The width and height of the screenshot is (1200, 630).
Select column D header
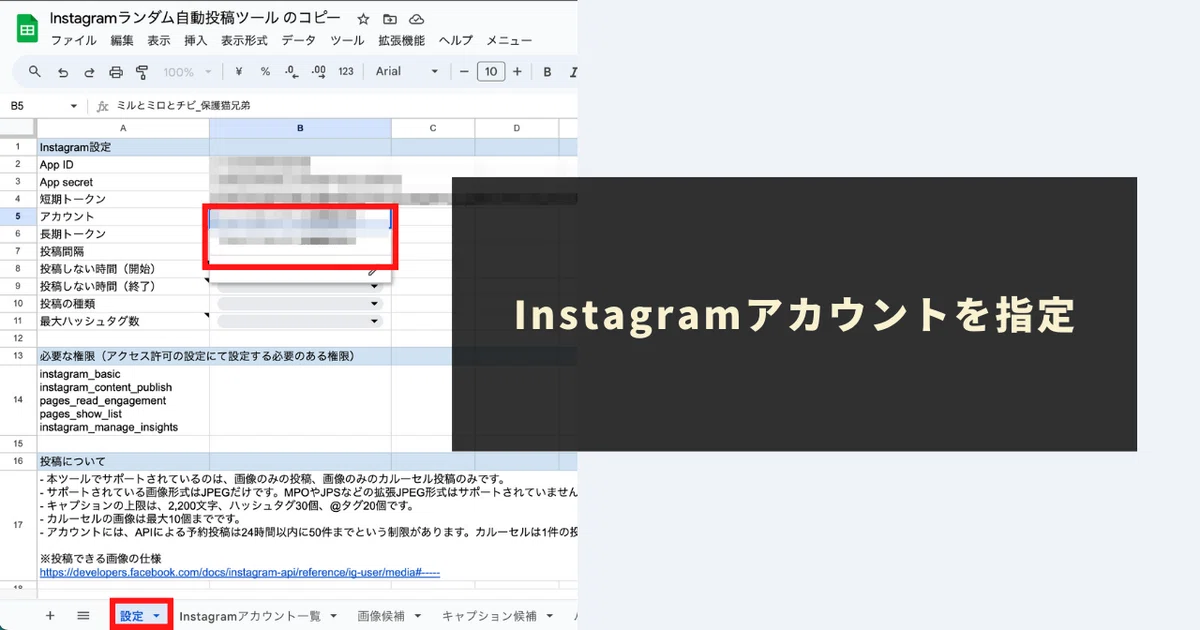point(517,128)
